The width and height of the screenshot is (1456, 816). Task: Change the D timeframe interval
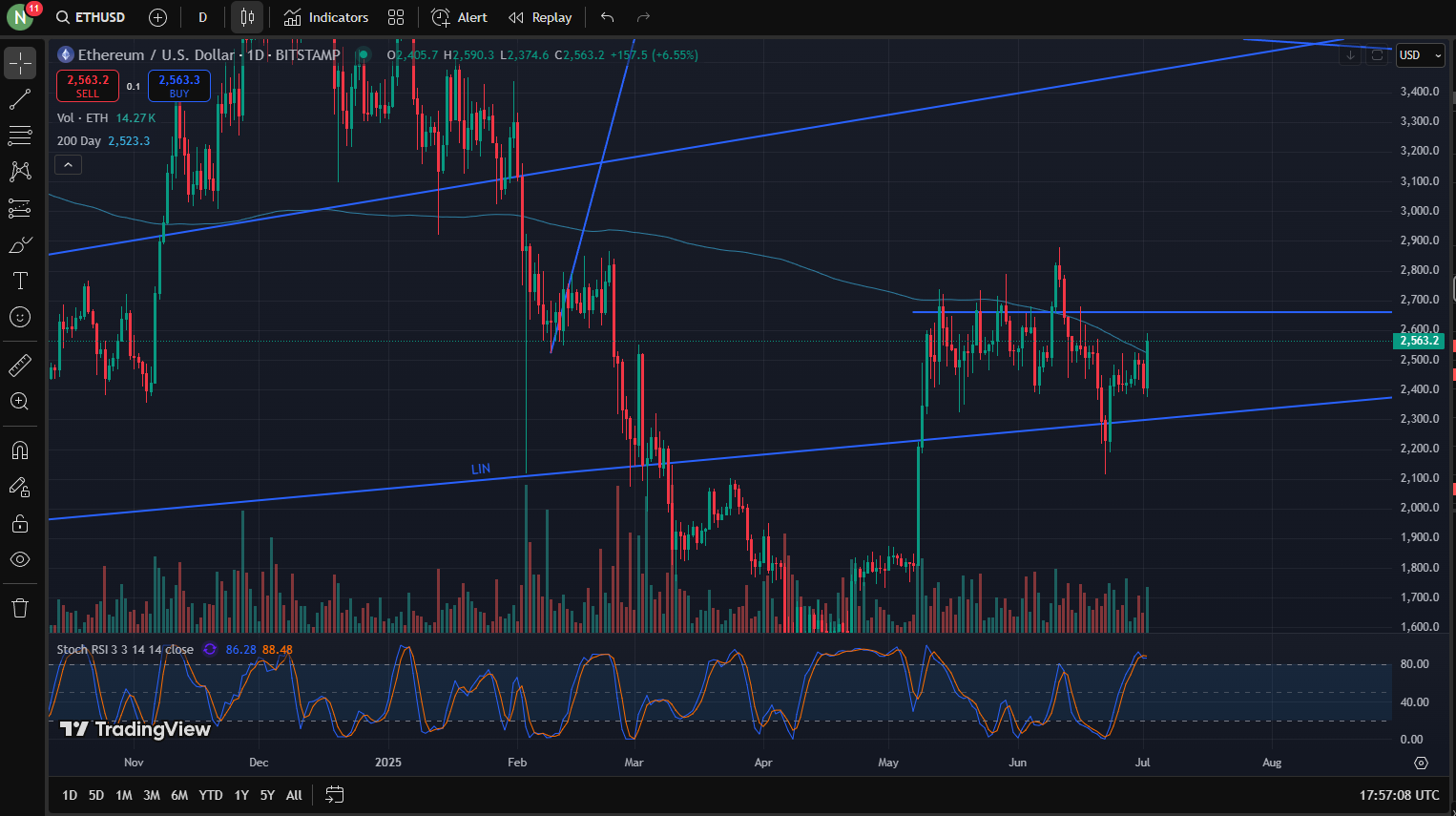click(202, 17)
